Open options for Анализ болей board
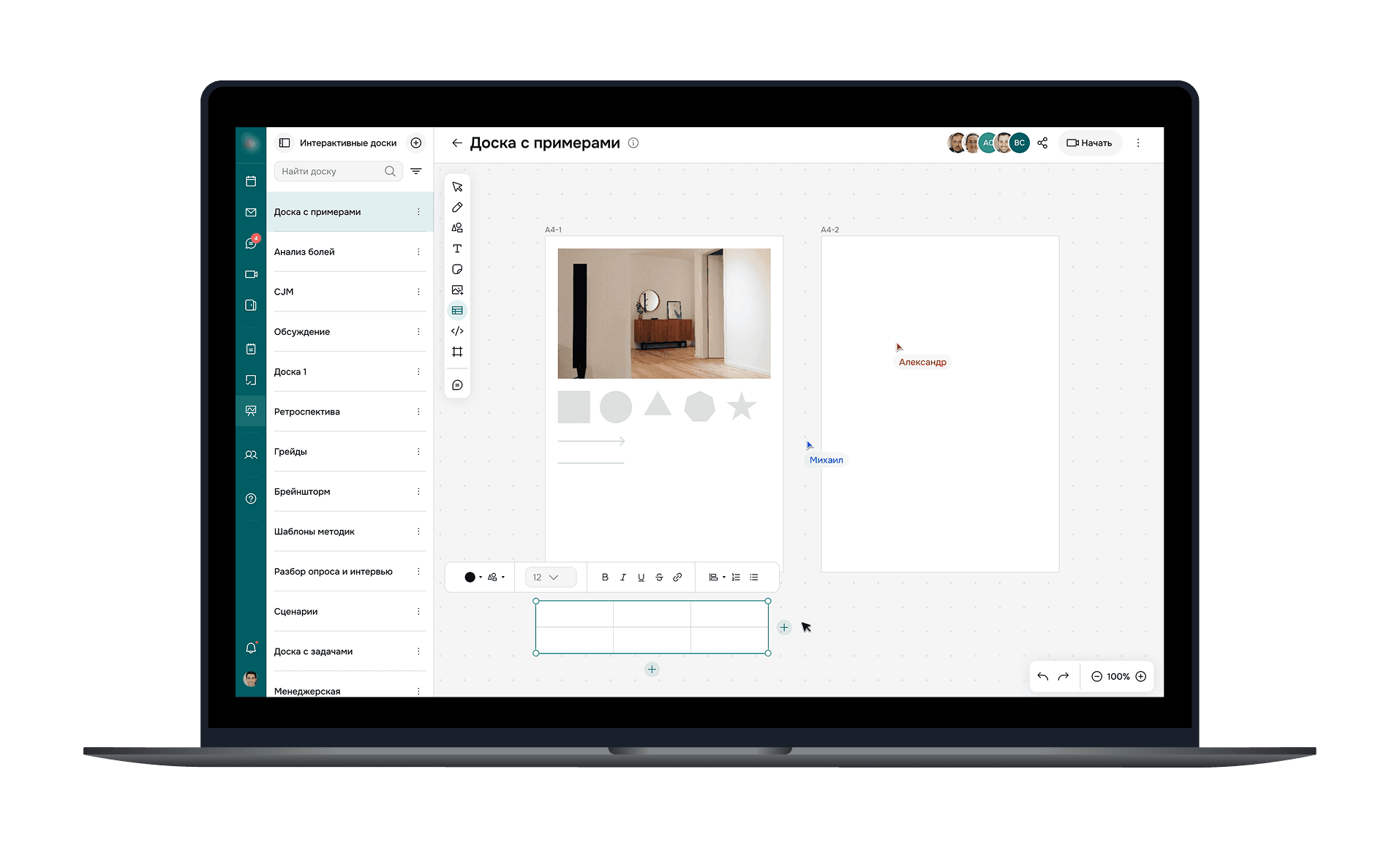Viewport: 1400px width, 848px height. coord(418,252)
